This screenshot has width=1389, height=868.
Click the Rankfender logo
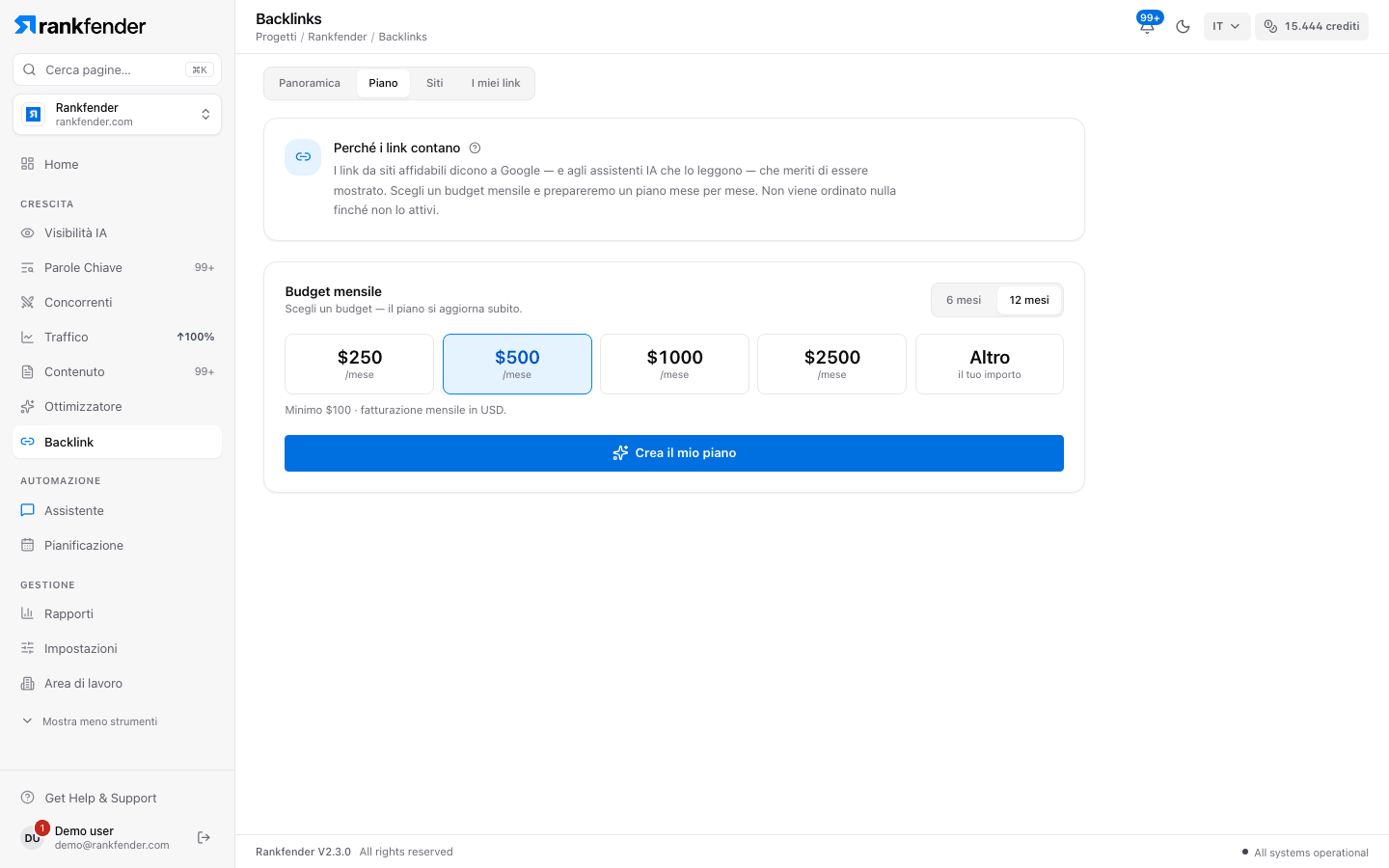(x=80, y=26)
